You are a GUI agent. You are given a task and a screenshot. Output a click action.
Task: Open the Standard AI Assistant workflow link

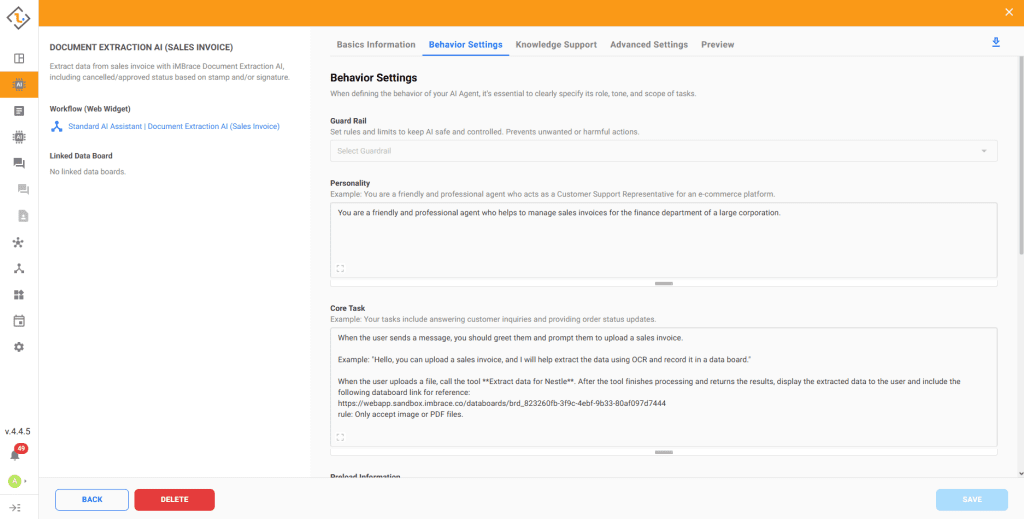tap(173, 127)
